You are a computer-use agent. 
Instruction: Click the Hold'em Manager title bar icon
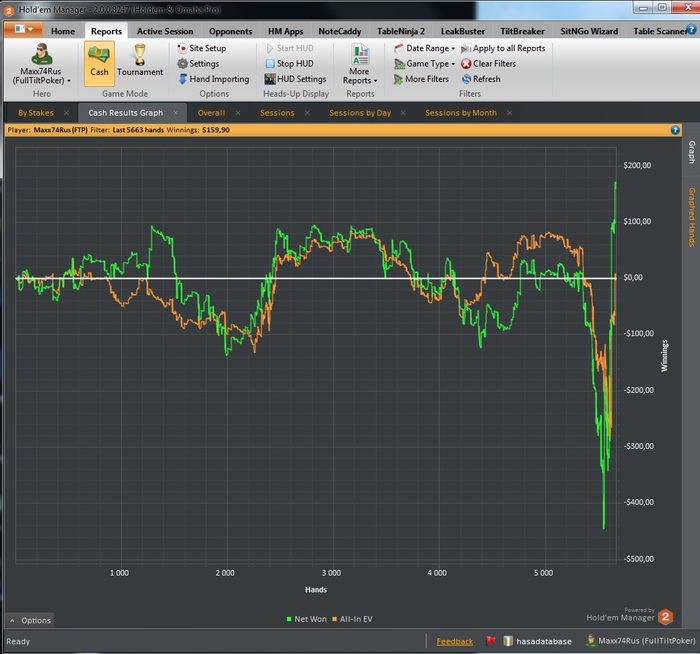point(9,10)
